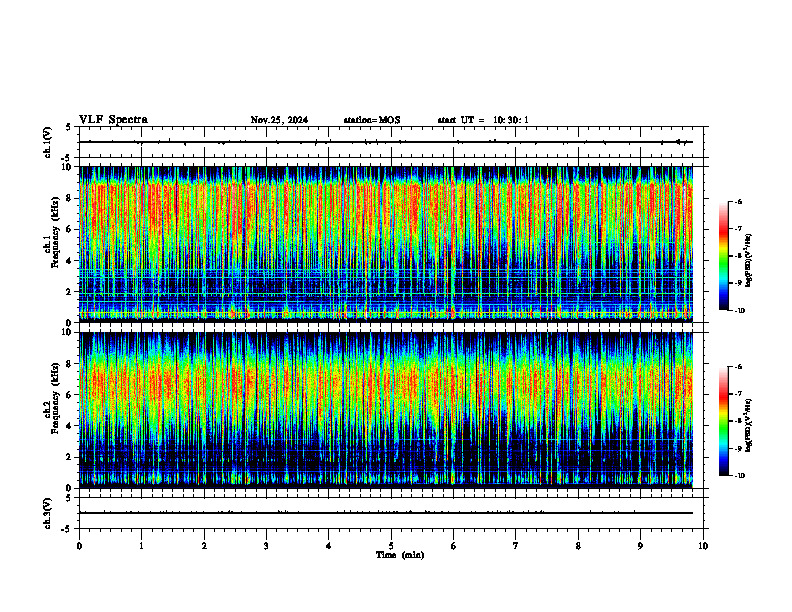This screenshot has width=792, height=612.
Task: Click time axis tick label "7"
Action: point(516,546)
